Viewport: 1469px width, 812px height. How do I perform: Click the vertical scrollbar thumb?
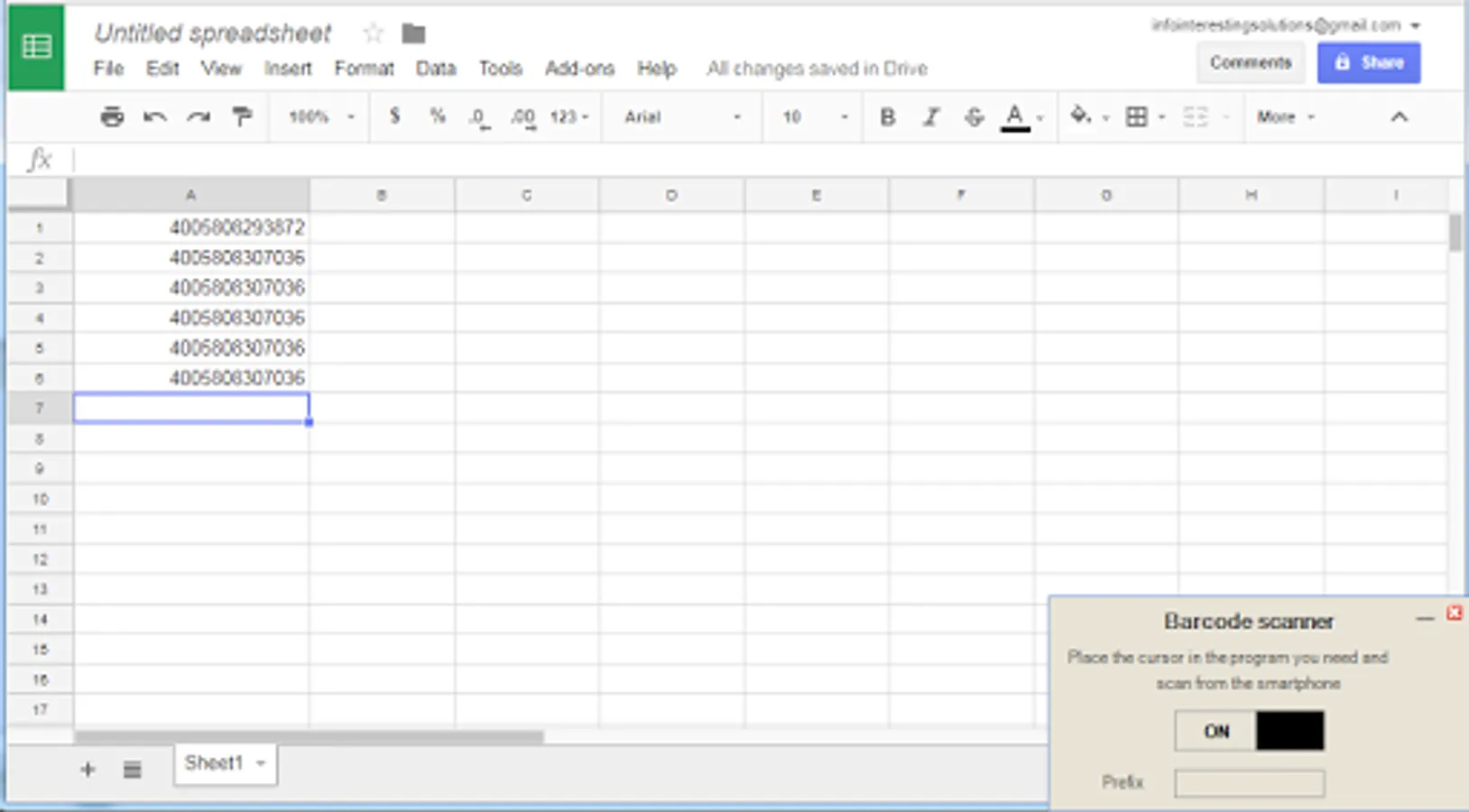click(x=1455, y=233)
